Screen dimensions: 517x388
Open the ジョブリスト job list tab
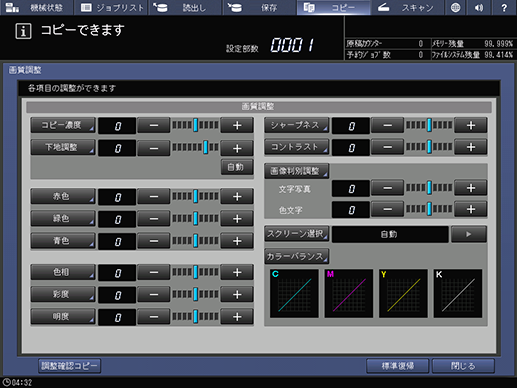112,7
